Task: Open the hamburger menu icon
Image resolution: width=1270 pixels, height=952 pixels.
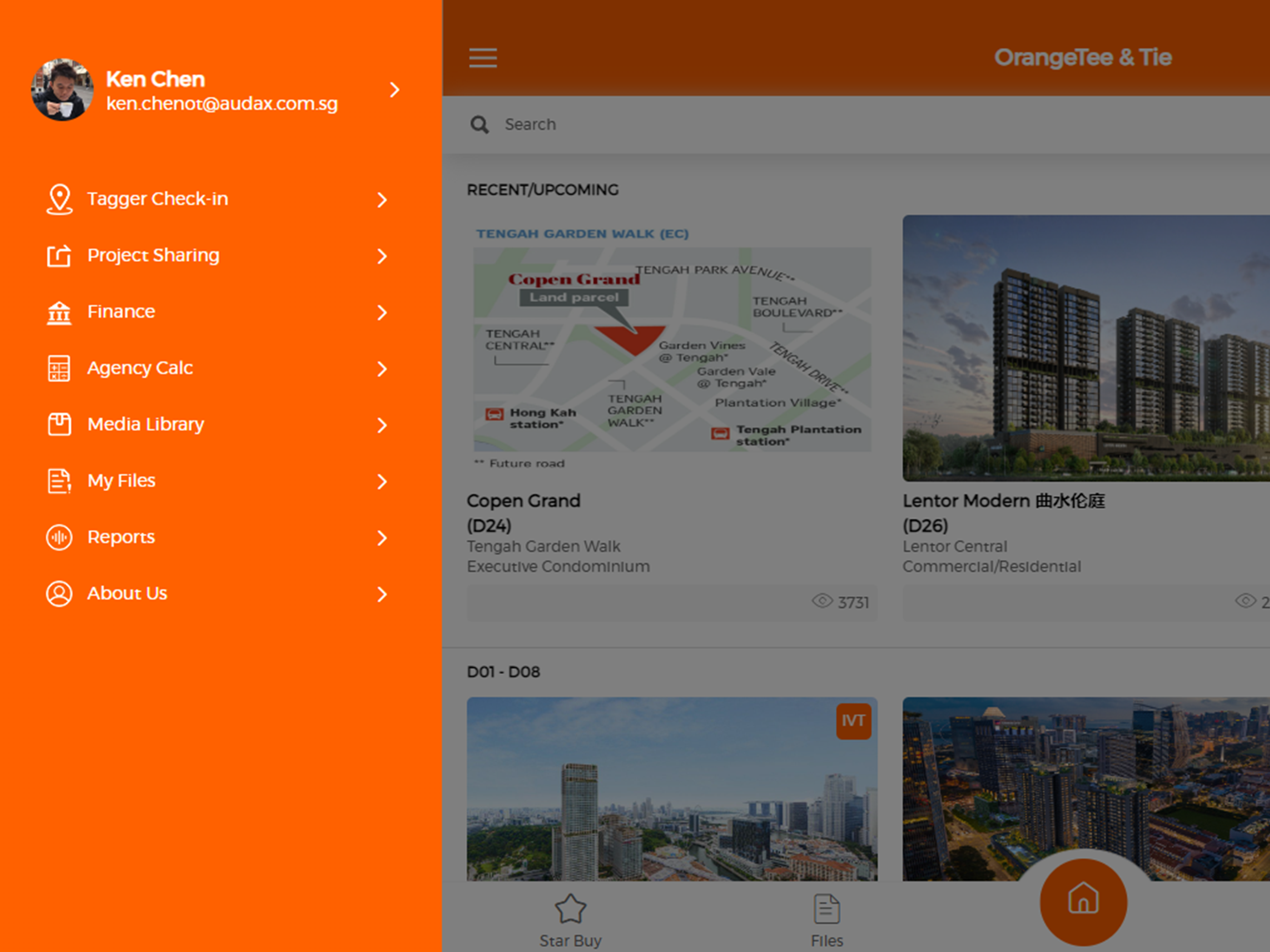Action: click(x=482, y=58)
